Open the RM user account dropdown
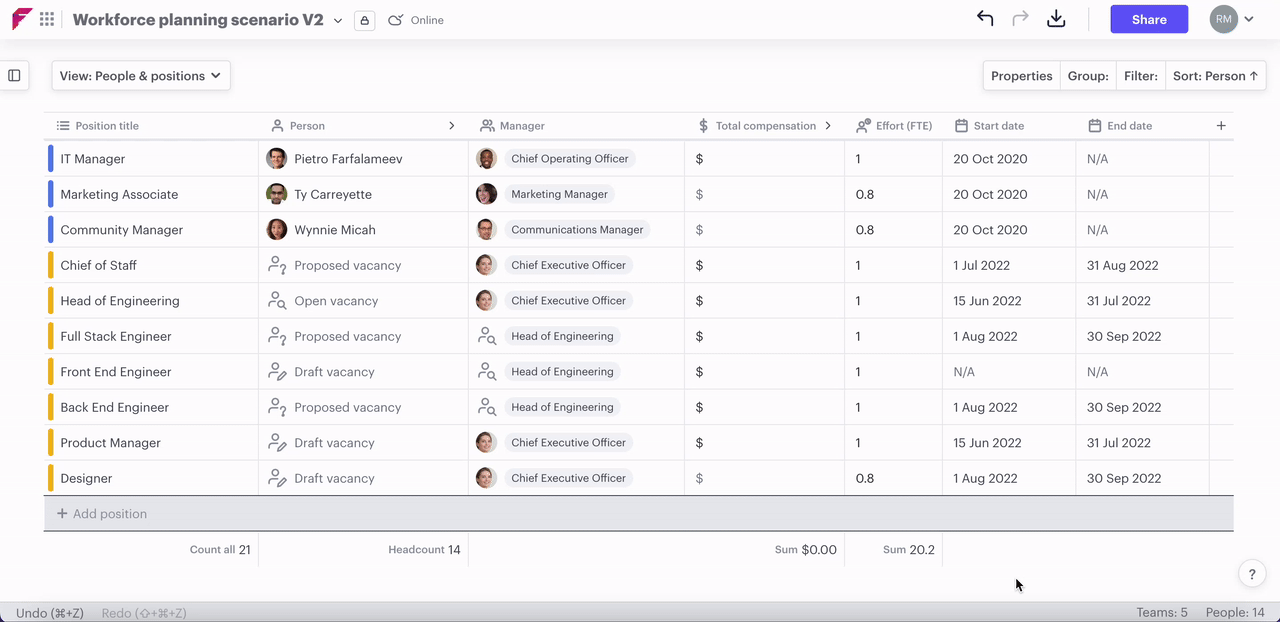1280x622 pixels. pos(1232,19)
